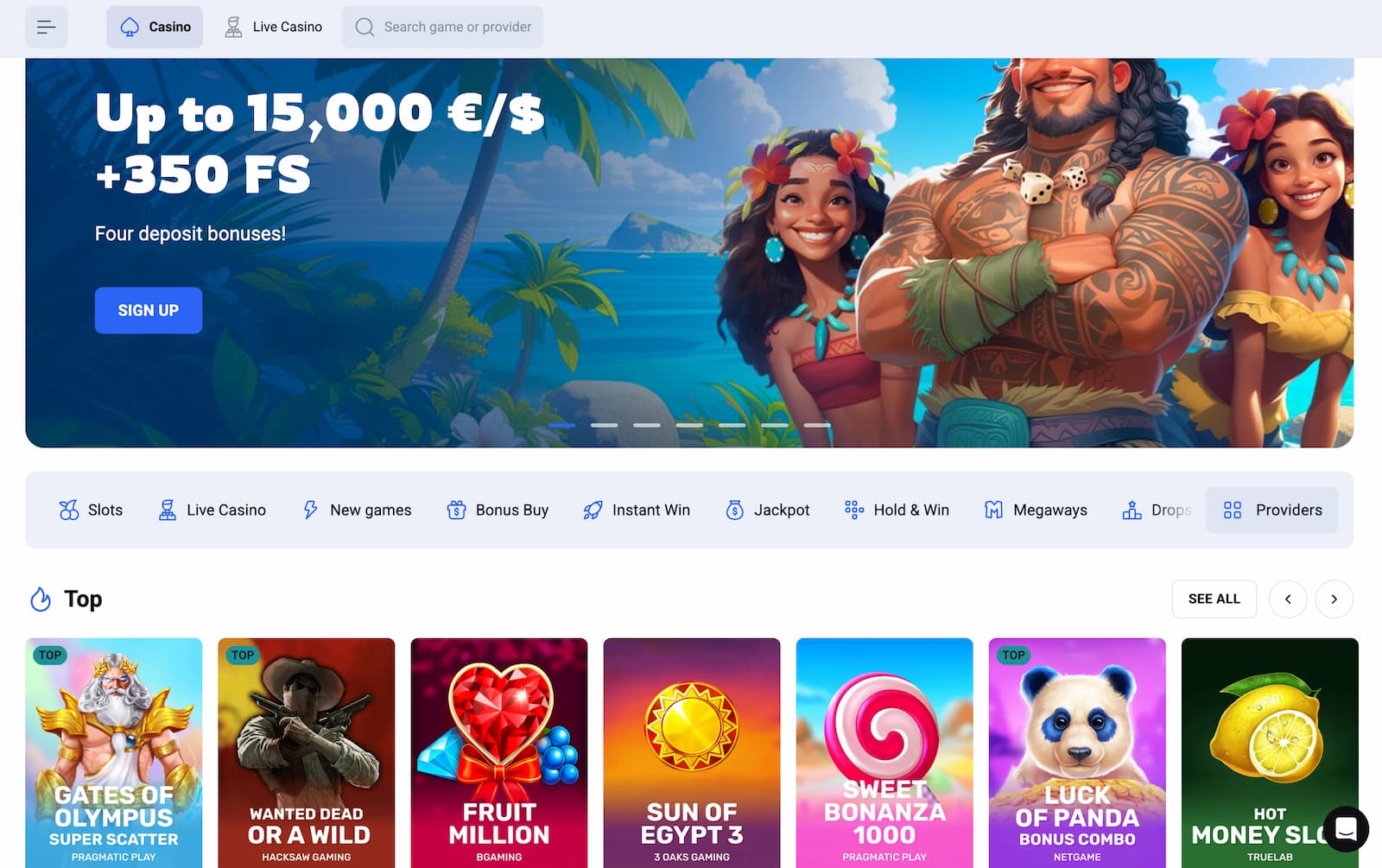Choose the Instant Win rocket category

pos(637,510)
